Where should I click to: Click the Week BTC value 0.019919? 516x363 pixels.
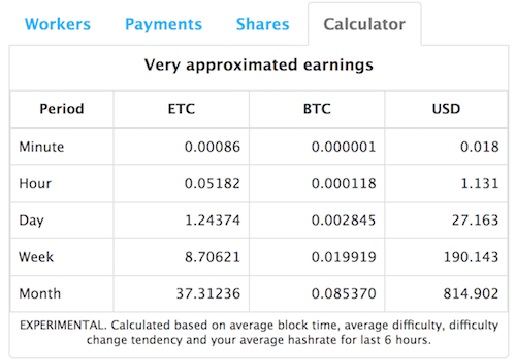[344, 257]
